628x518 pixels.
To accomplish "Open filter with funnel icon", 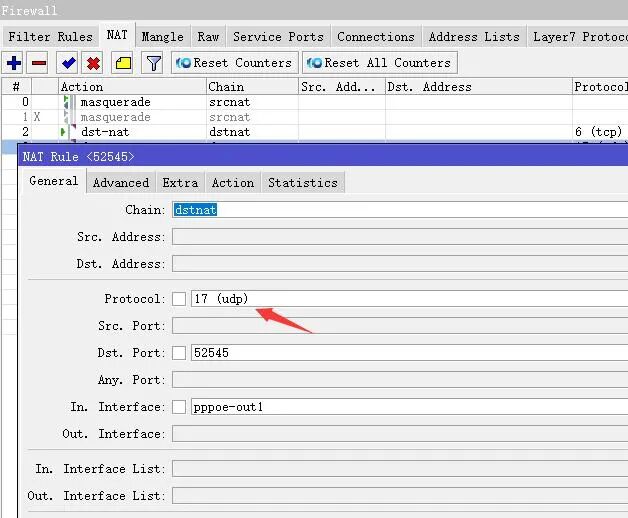I will click(154, 63).
